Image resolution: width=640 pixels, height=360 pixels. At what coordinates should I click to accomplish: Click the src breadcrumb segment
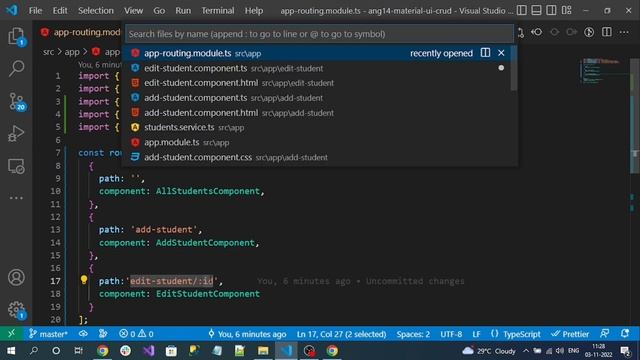(x=49, y=52)
